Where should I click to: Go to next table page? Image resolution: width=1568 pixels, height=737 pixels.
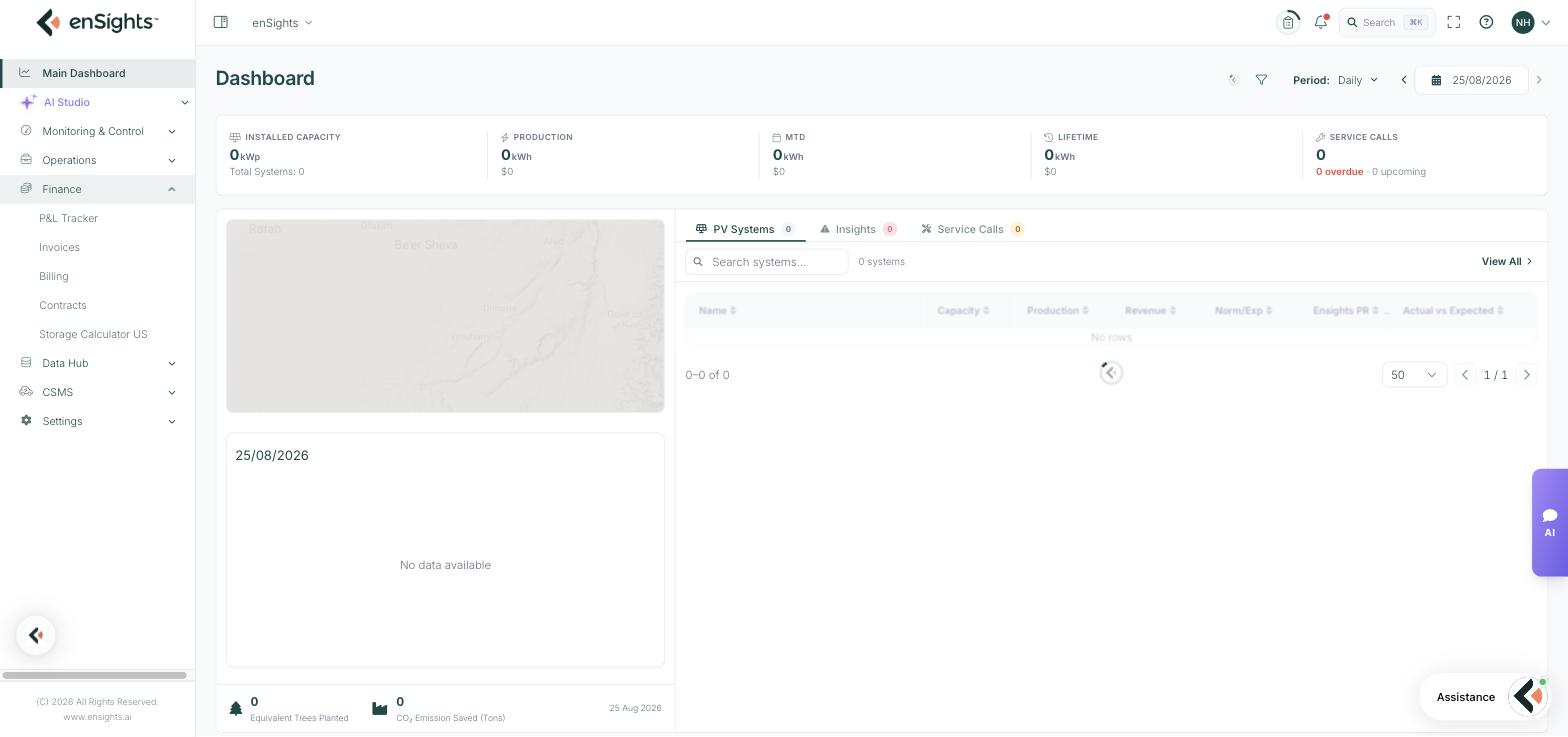(1526, 375)
